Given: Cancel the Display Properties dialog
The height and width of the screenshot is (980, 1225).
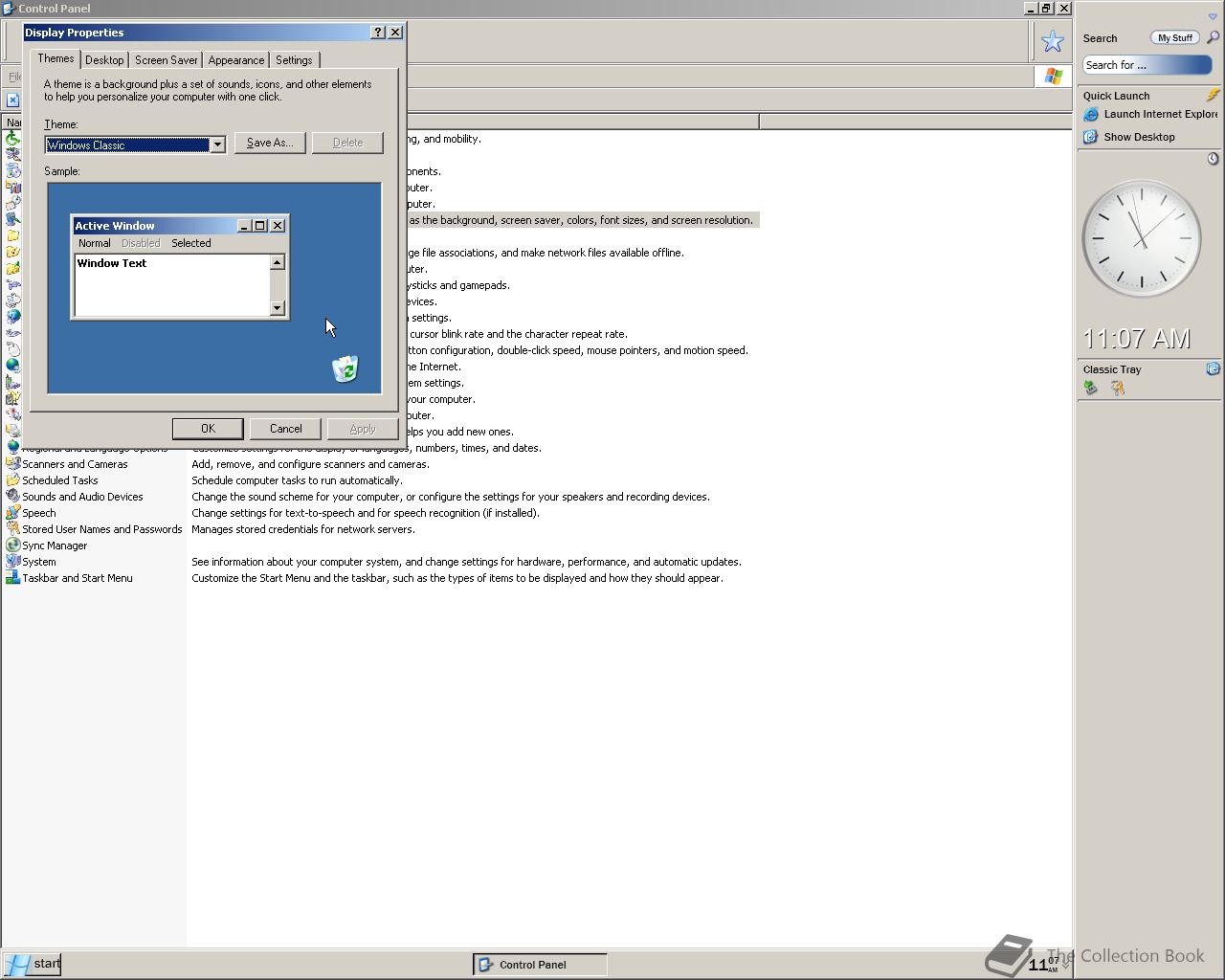Looking at the screenshot, I should [x=285, y=429].
